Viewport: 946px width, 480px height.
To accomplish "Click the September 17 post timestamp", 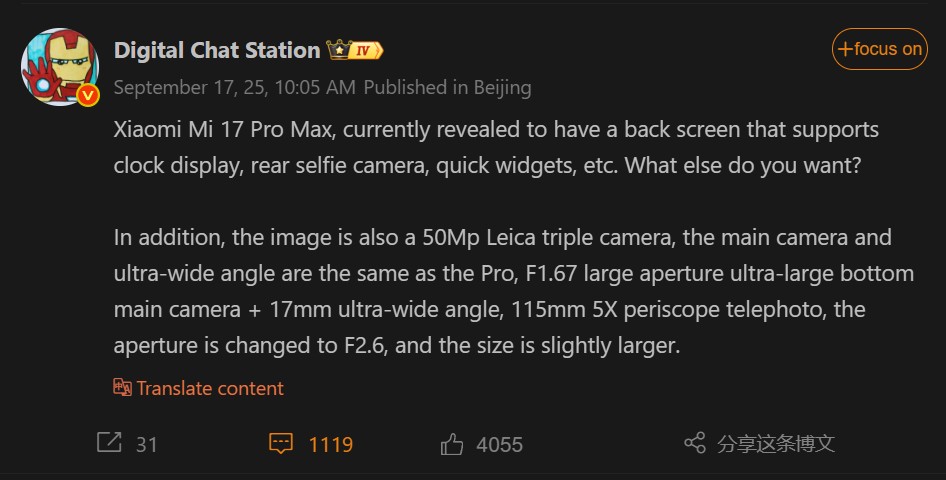I will click(x=234, y=87).
